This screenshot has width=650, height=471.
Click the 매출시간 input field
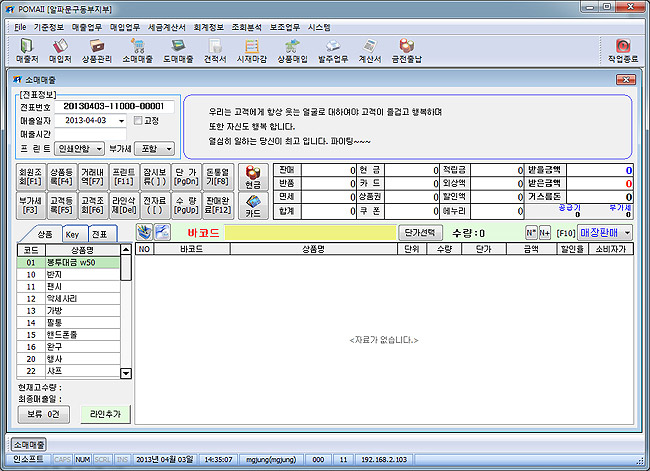point(90,134)
